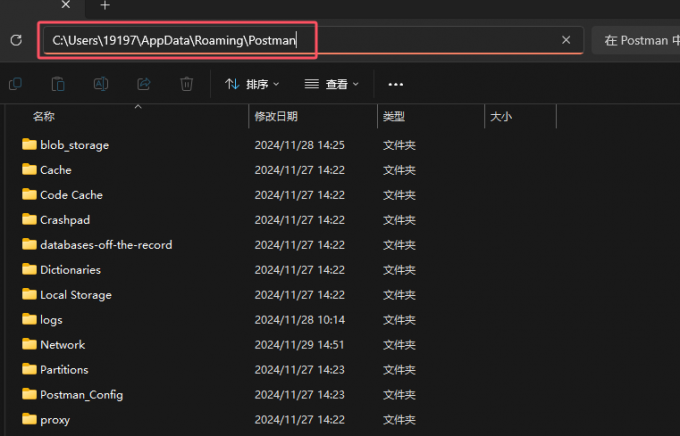The width and height of the screenshot is (680, 436).
Task: Click the Code Cache folder icon
Action: coord(29,194)
